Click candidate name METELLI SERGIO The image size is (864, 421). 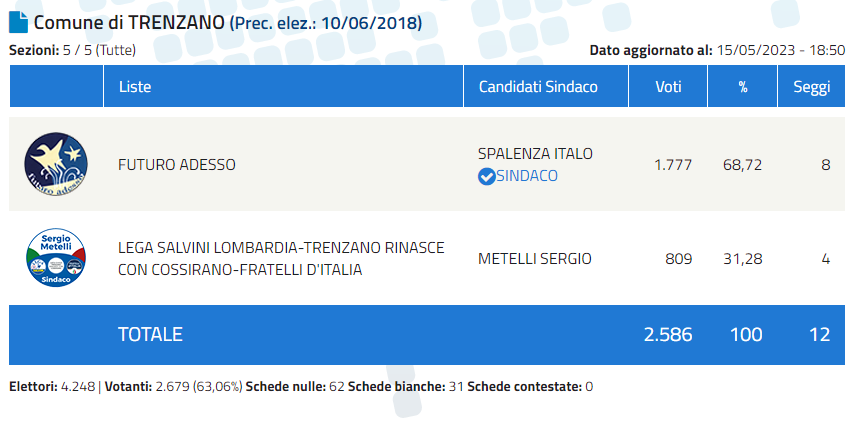pyautogui.click(x=534, y=259)
